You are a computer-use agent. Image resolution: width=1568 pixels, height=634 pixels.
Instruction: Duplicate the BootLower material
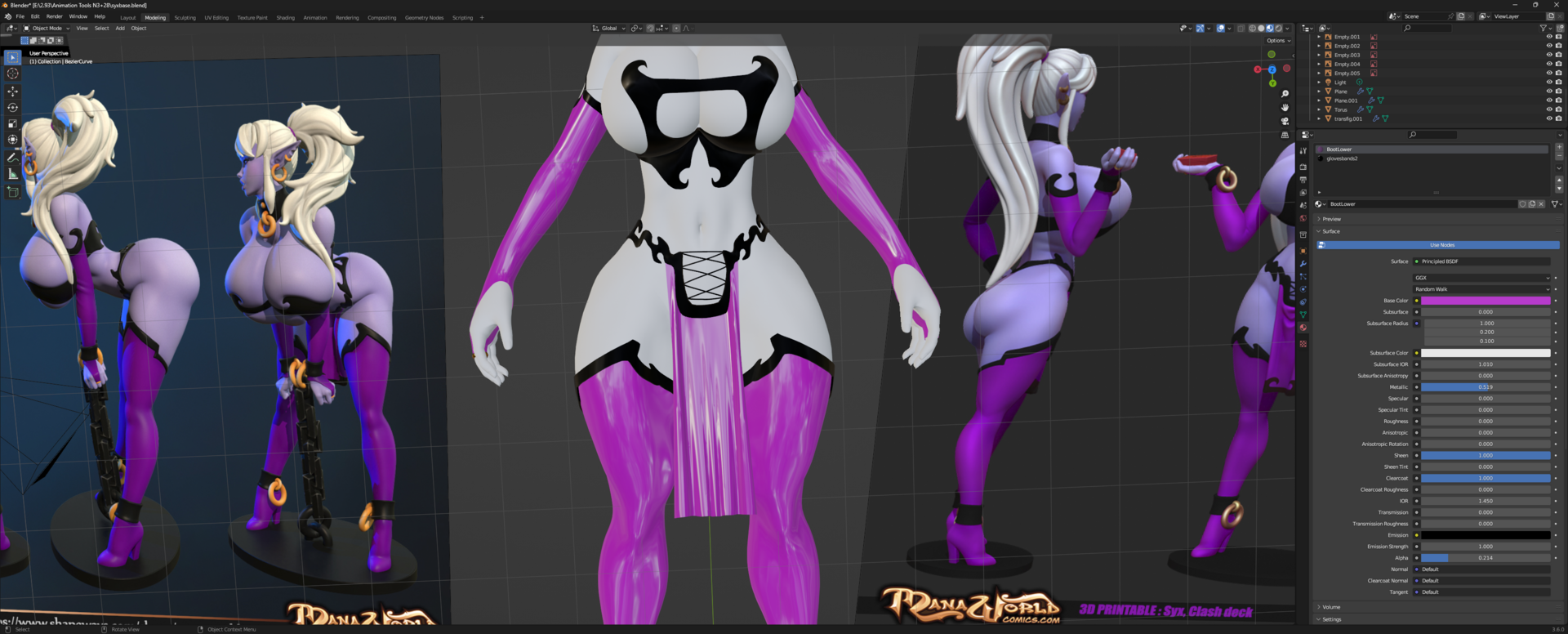point(1532,204)
